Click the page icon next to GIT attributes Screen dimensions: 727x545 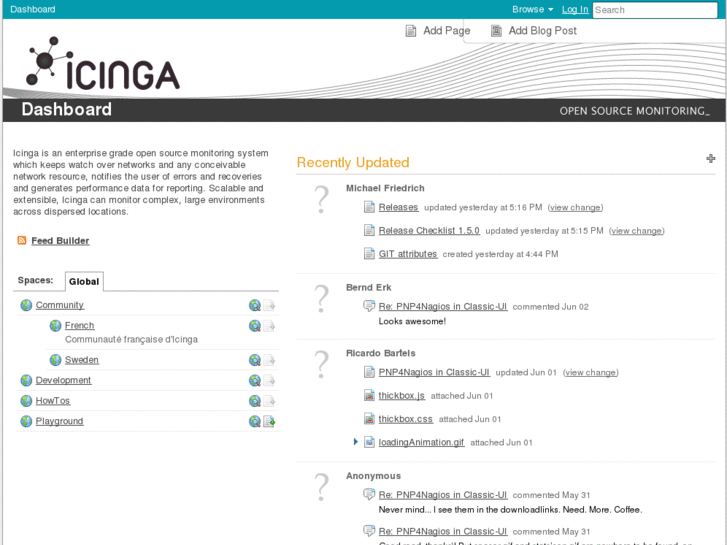tap(369, 254)
